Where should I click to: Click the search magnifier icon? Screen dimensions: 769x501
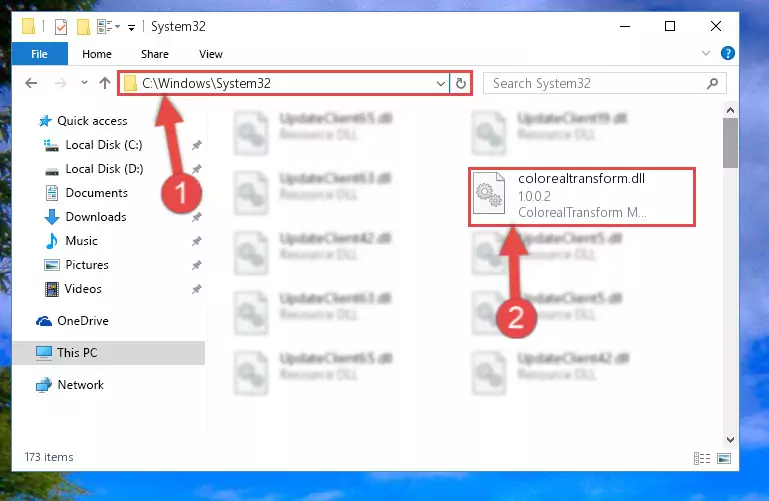pos(712,83)
